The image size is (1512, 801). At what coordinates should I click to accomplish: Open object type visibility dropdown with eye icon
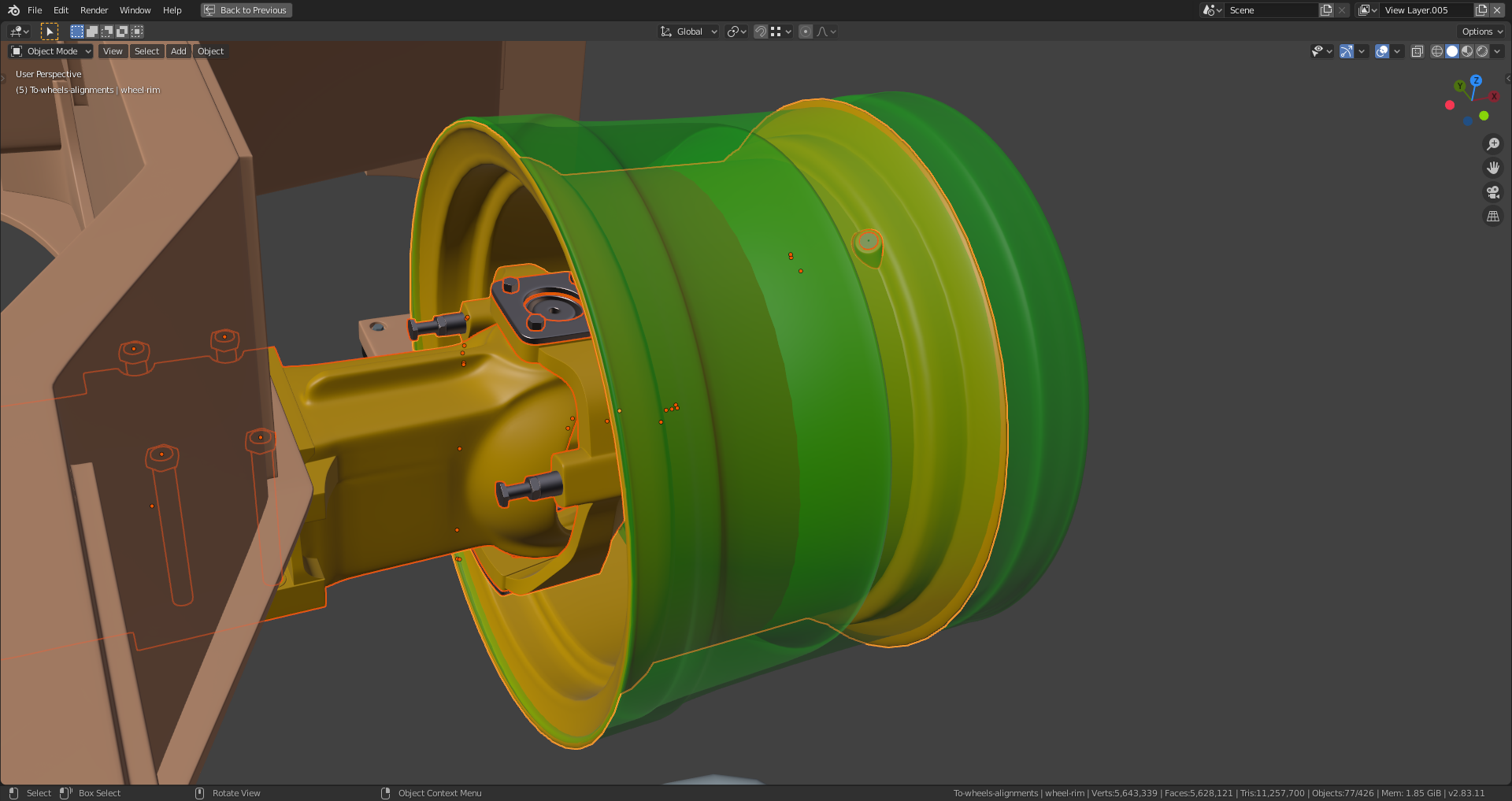(1321, 51)
